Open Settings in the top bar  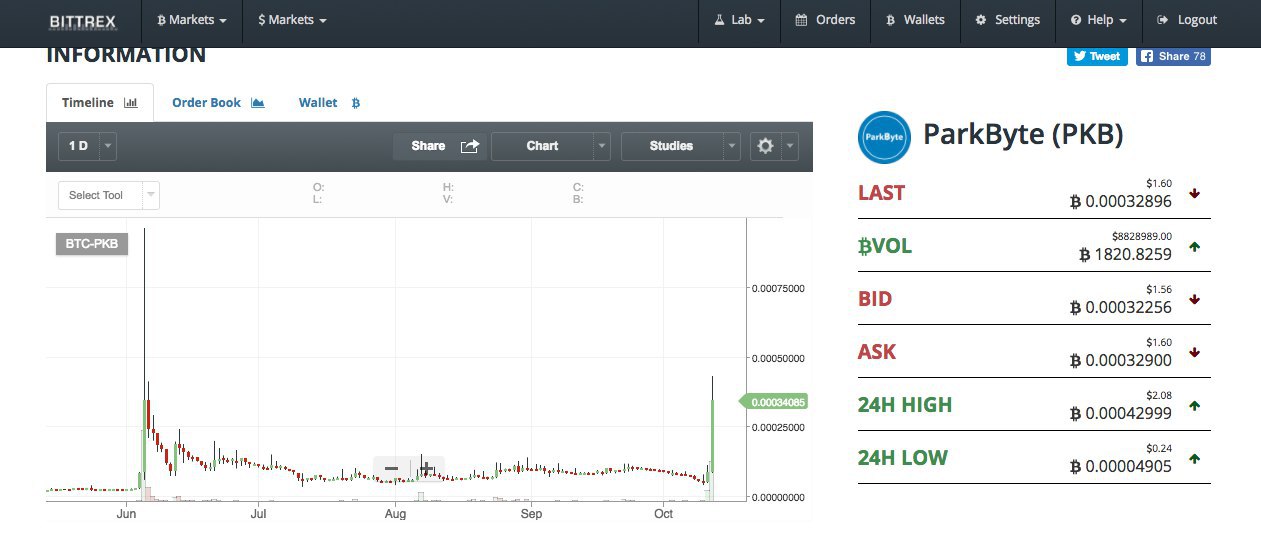pos(1007,20)
